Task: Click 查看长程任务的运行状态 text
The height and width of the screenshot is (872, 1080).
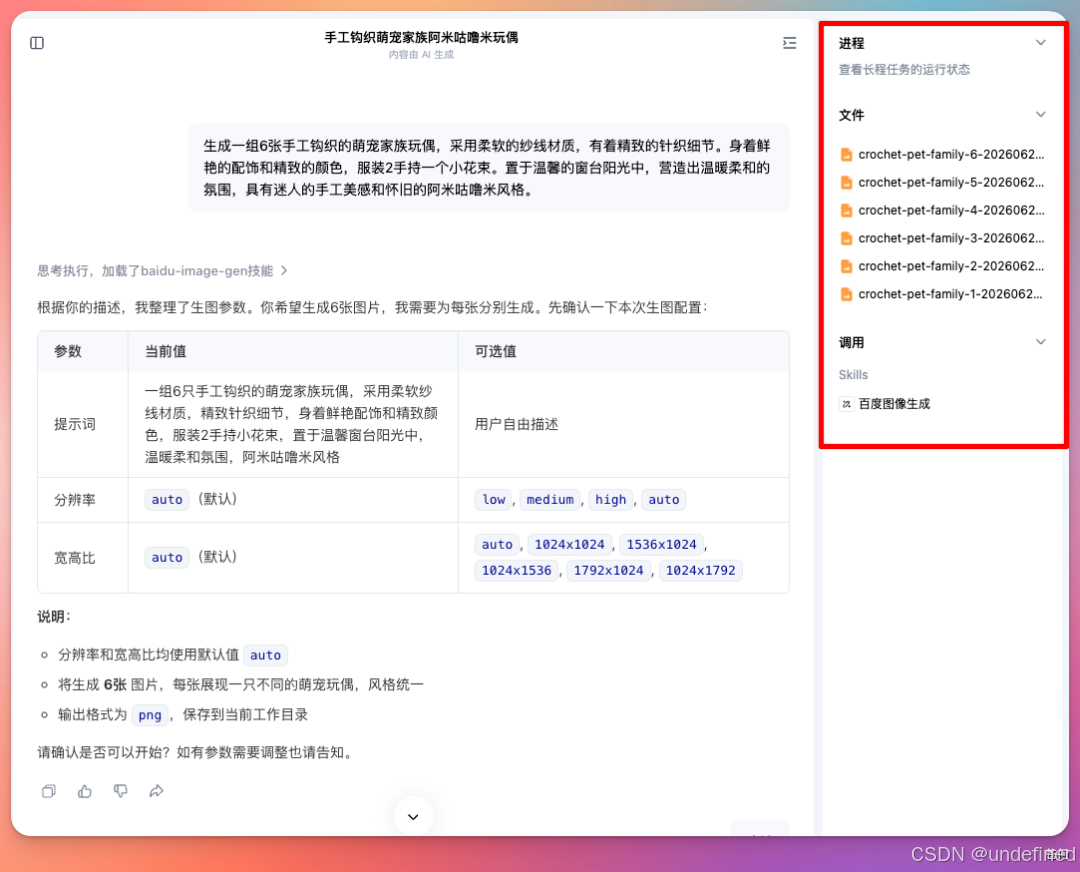Action: click(904, 70)
